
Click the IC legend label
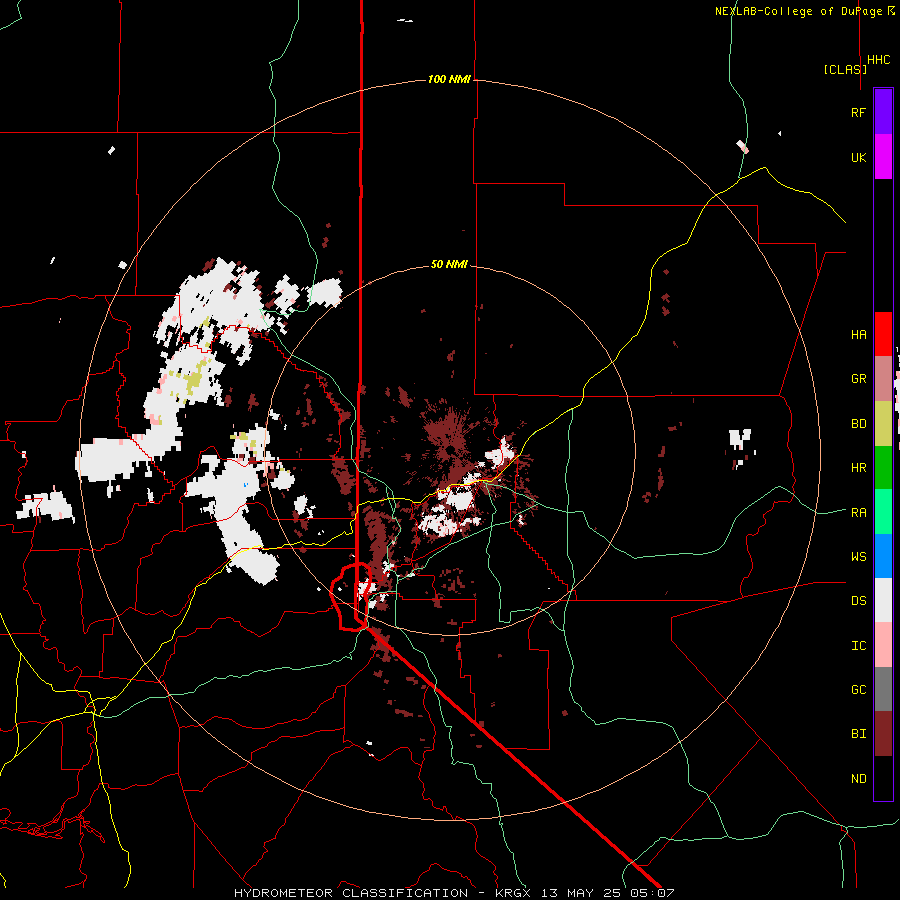point(858,645)
